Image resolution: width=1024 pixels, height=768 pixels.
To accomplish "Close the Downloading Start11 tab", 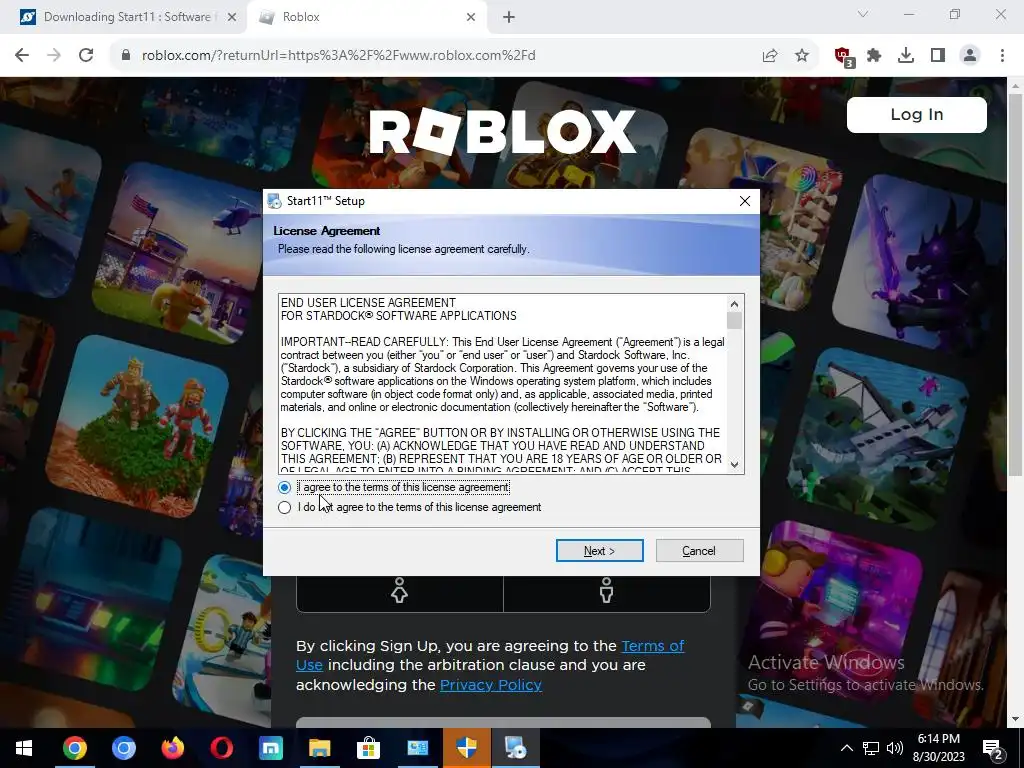I will pos(231,17).
